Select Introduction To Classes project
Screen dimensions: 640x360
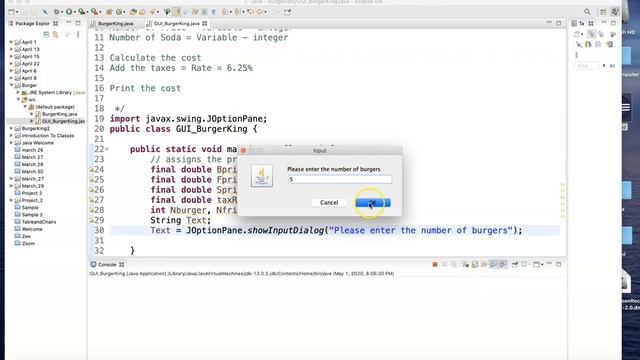point(48,136)
